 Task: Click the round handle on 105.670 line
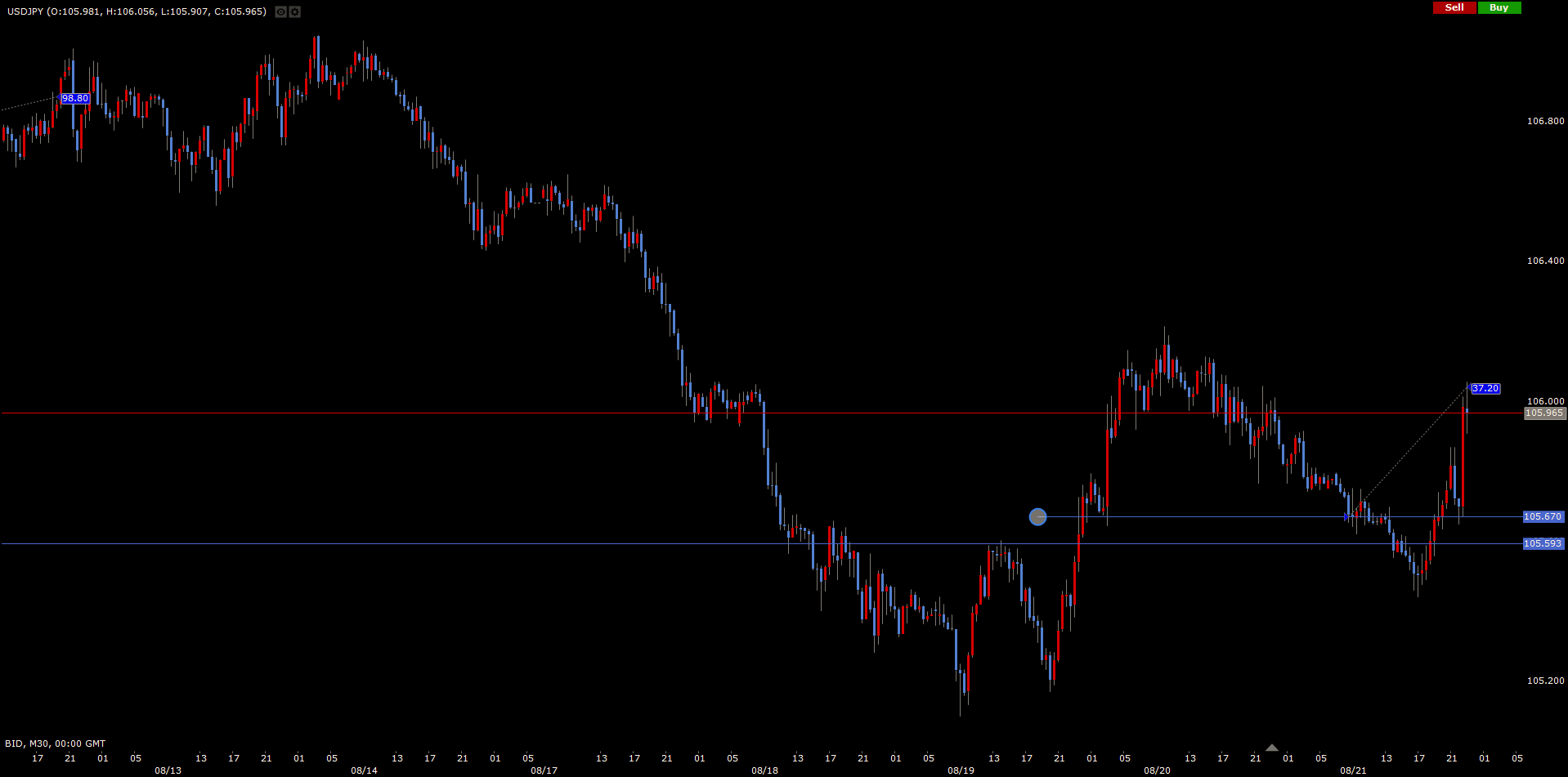1037,516
